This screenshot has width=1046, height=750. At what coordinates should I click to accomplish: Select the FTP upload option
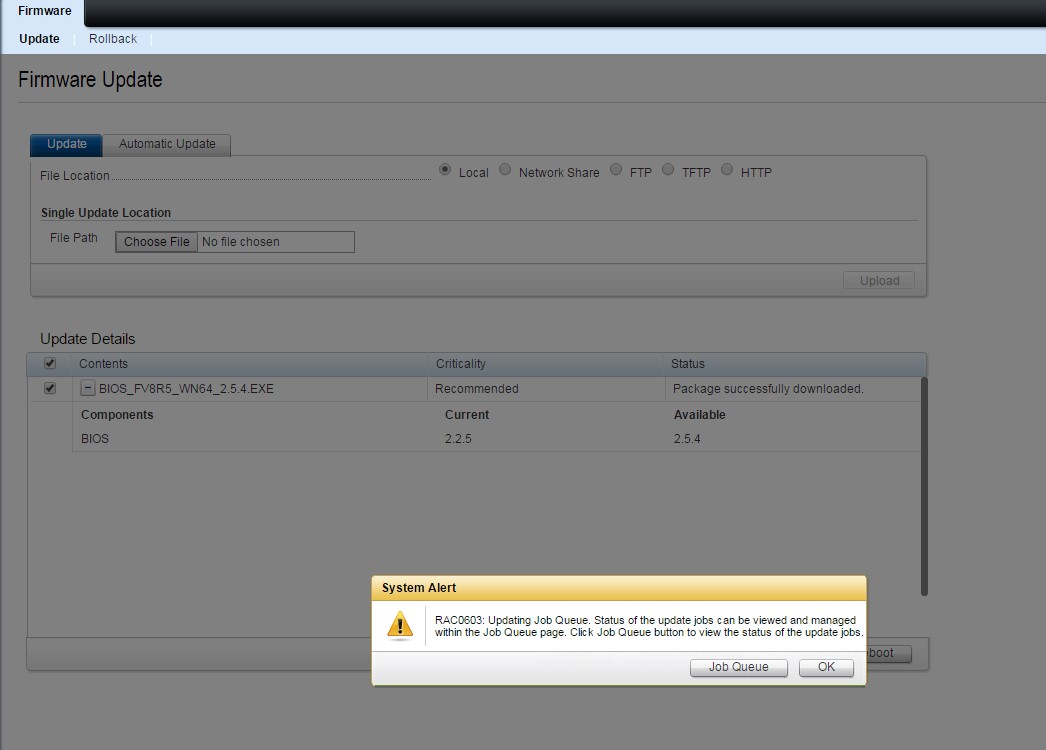point(616,169)
